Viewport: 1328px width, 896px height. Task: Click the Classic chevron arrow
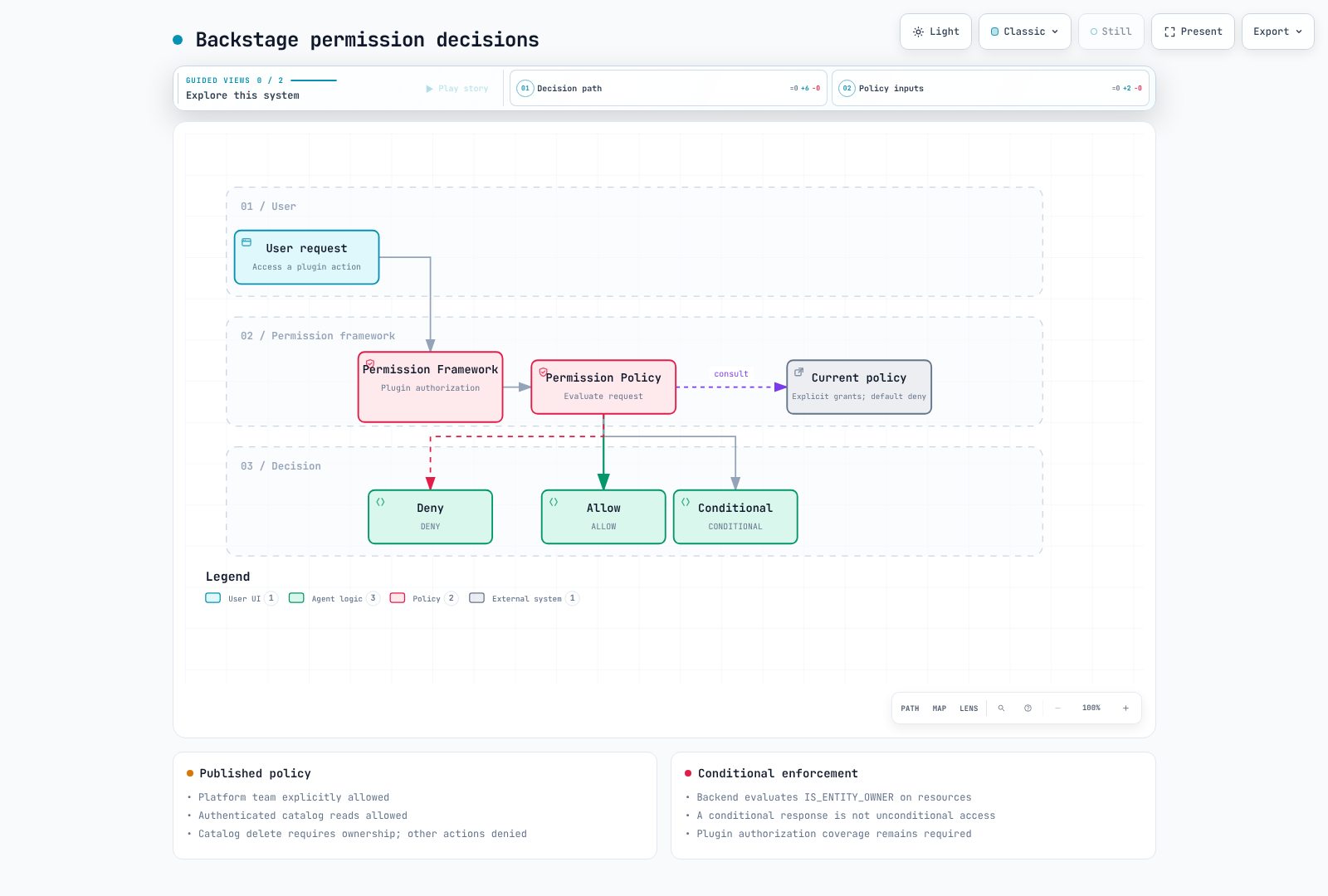point(1055,32)
